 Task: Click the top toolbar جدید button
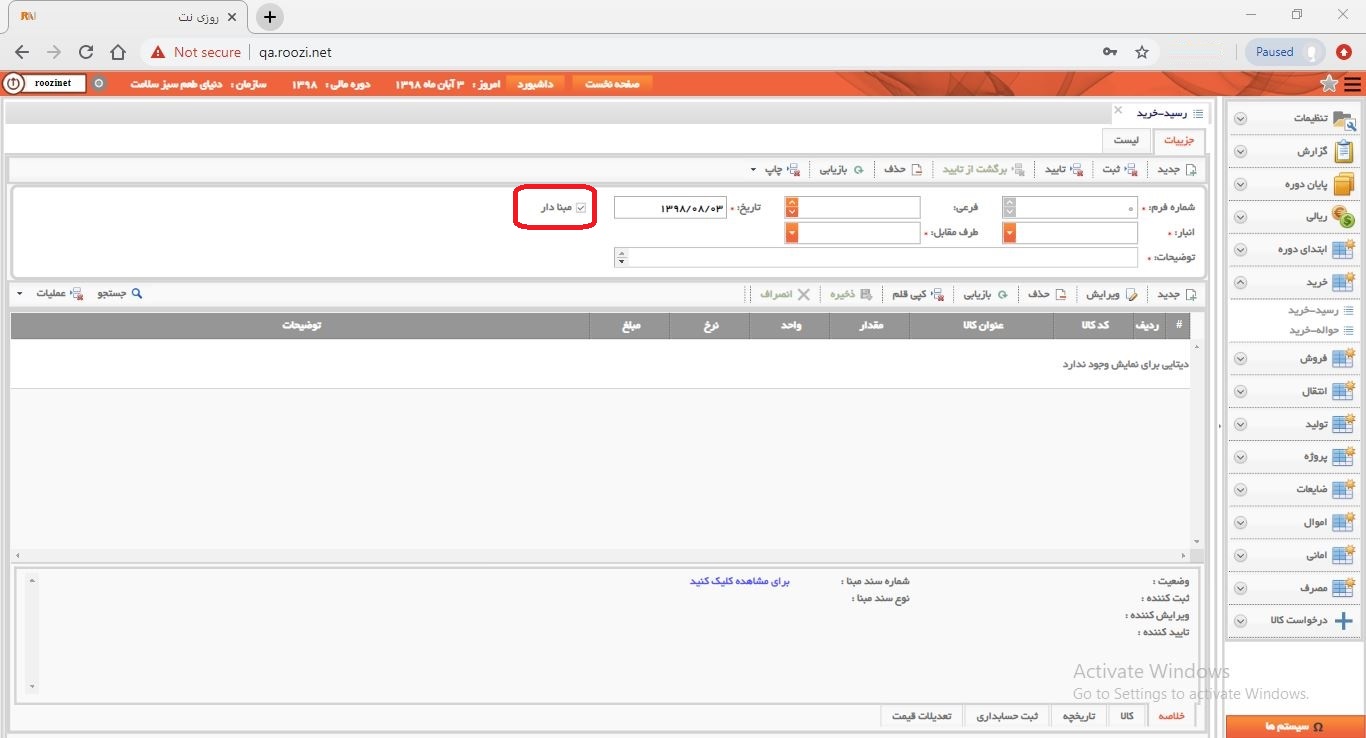tap(1177, 169)
